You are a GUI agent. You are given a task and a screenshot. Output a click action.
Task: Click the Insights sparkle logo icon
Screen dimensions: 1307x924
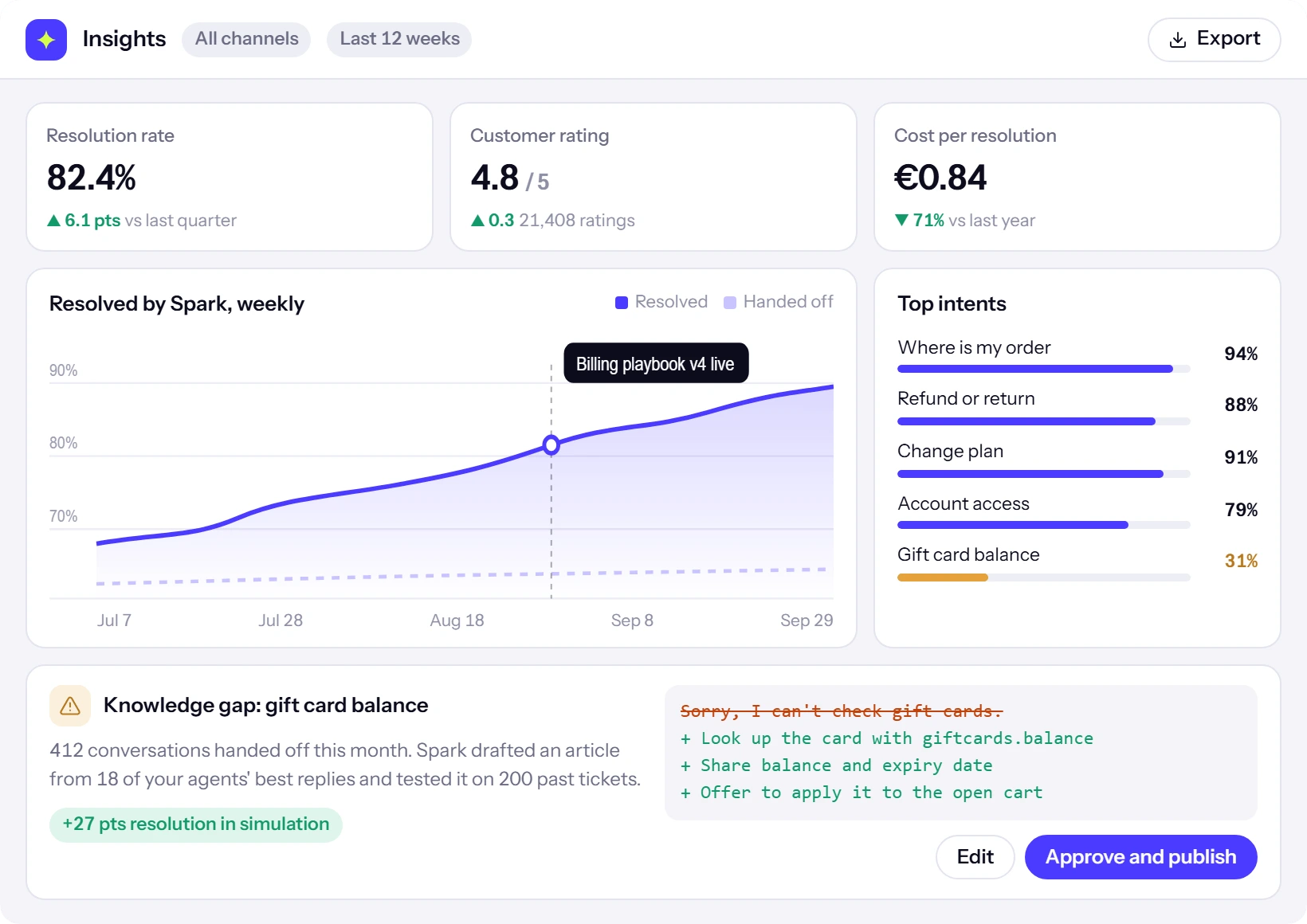46,40
